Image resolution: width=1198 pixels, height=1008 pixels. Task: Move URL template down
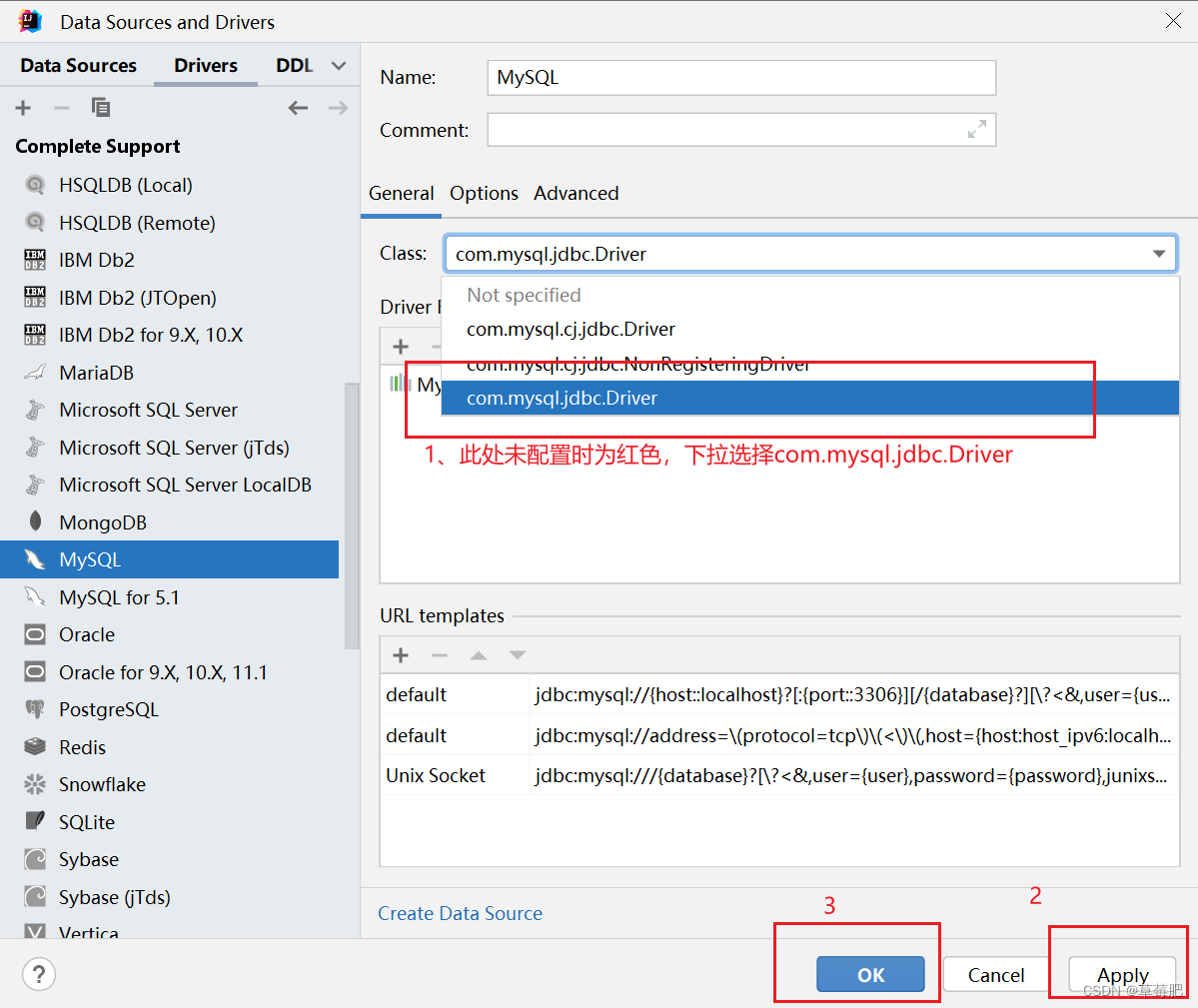(x=518, y=655)
